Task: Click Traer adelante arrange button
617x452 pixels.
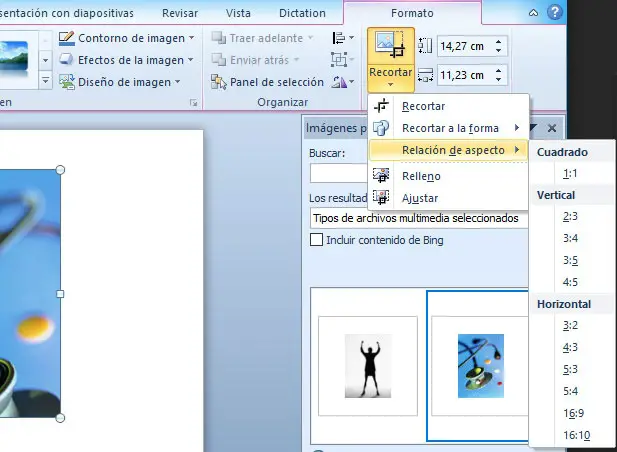Action: coord(262,38)
